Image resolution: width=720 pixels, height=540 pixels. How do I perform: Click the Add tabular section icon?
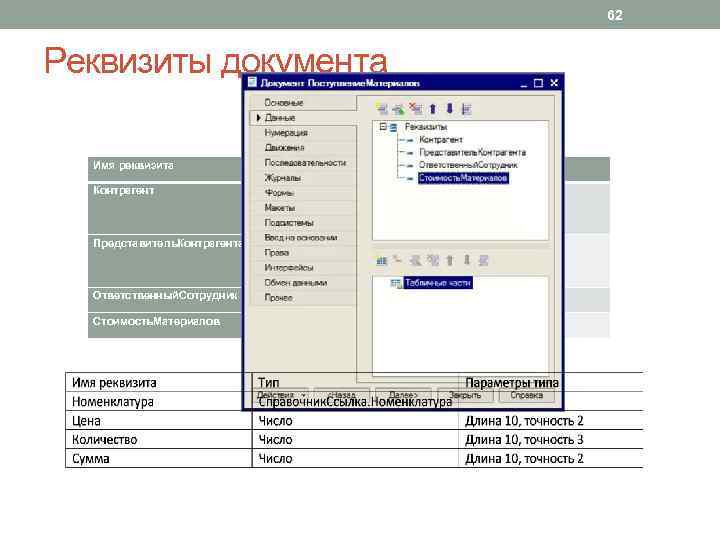point(382,260)
